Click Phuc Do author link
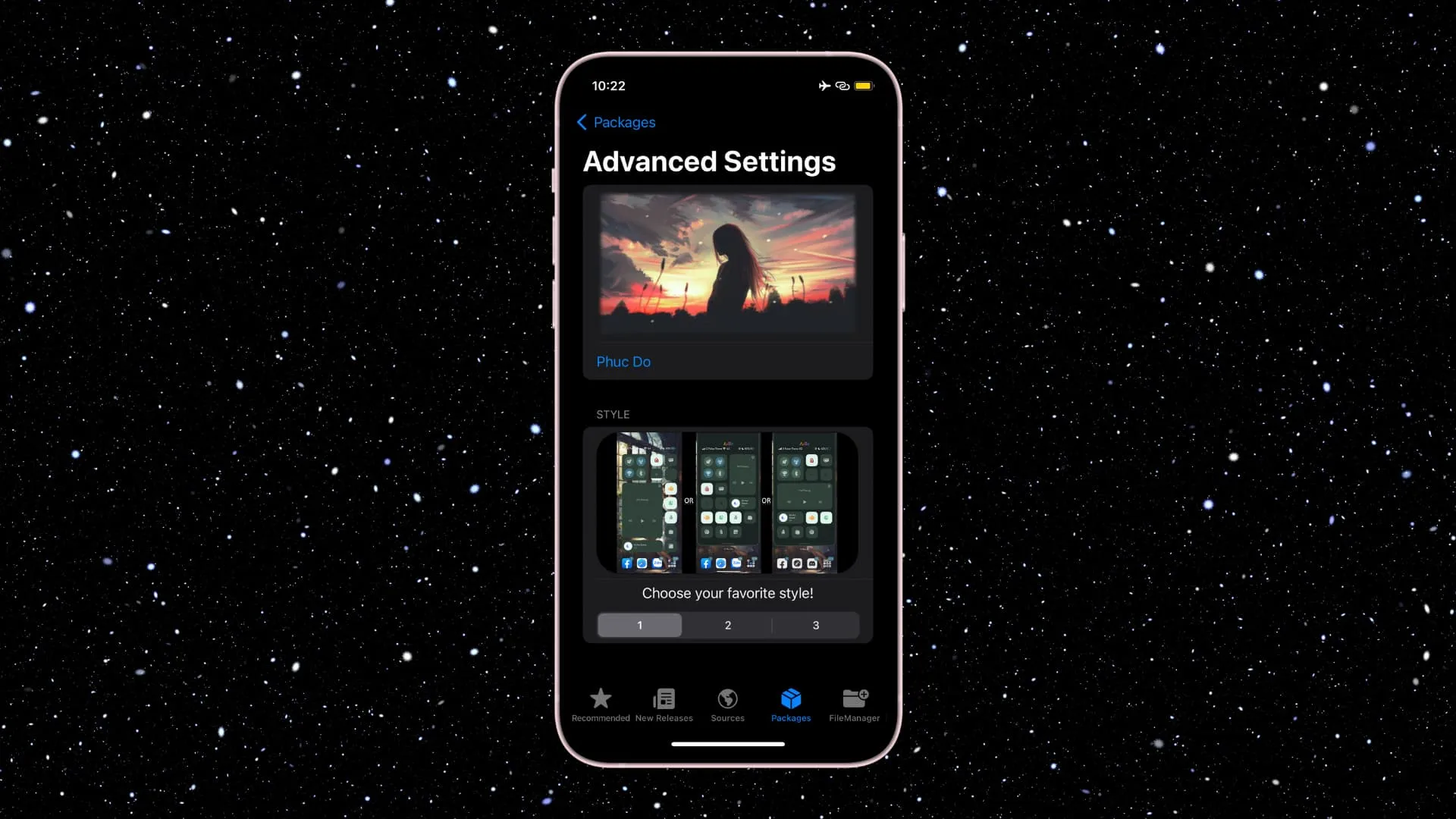1456x819 pixels. tap(623, 361)
